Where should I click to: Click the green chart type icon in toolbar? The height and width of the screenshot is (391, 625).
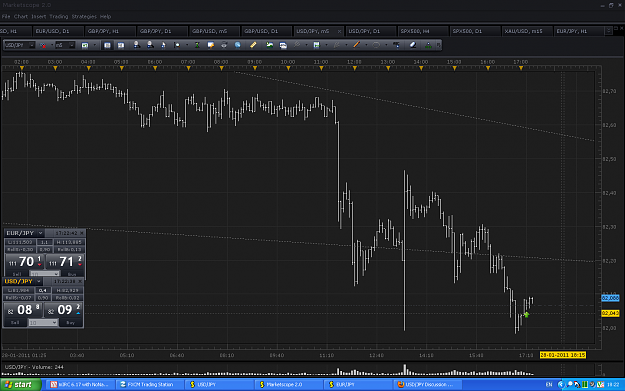[x=85, y=45]
